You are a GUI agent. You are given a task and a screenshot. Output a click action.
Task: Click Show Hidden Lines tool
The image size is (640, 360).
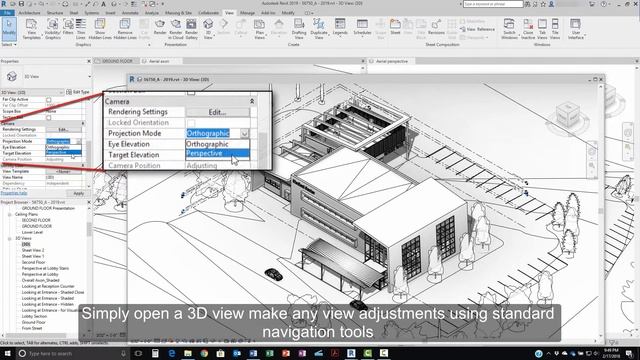click(x=100, y=29)
